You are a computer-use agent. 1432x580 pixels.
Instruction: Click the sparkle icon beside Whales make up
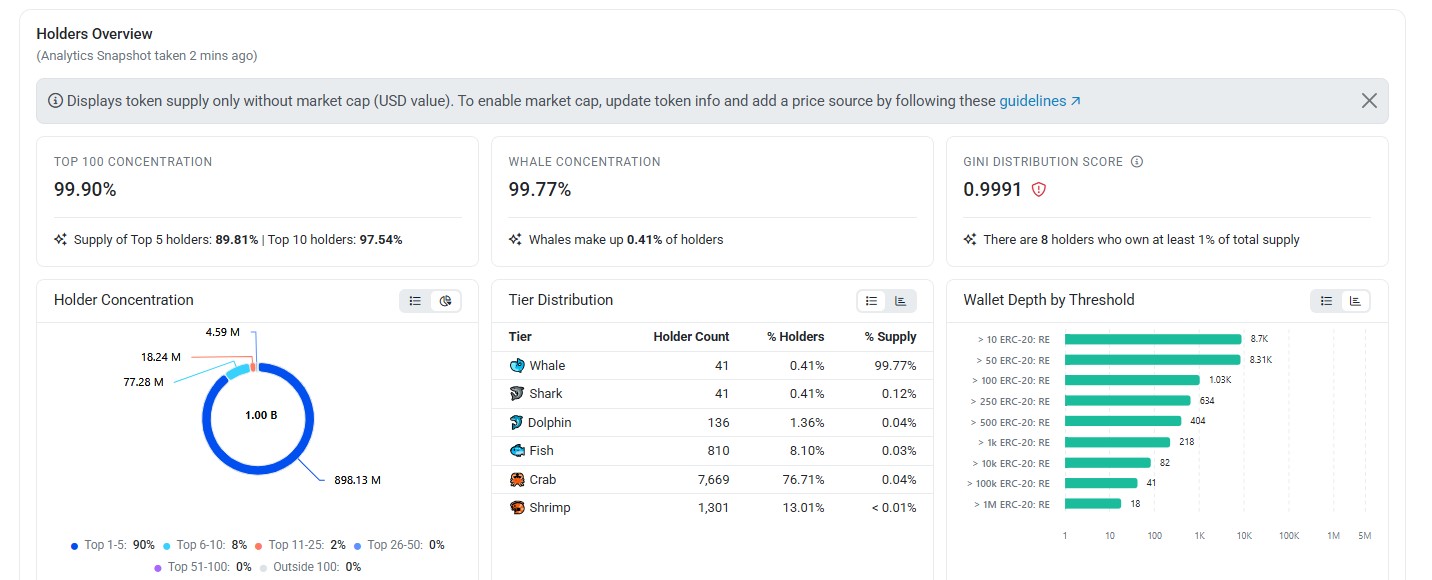[x=516, y=240]
